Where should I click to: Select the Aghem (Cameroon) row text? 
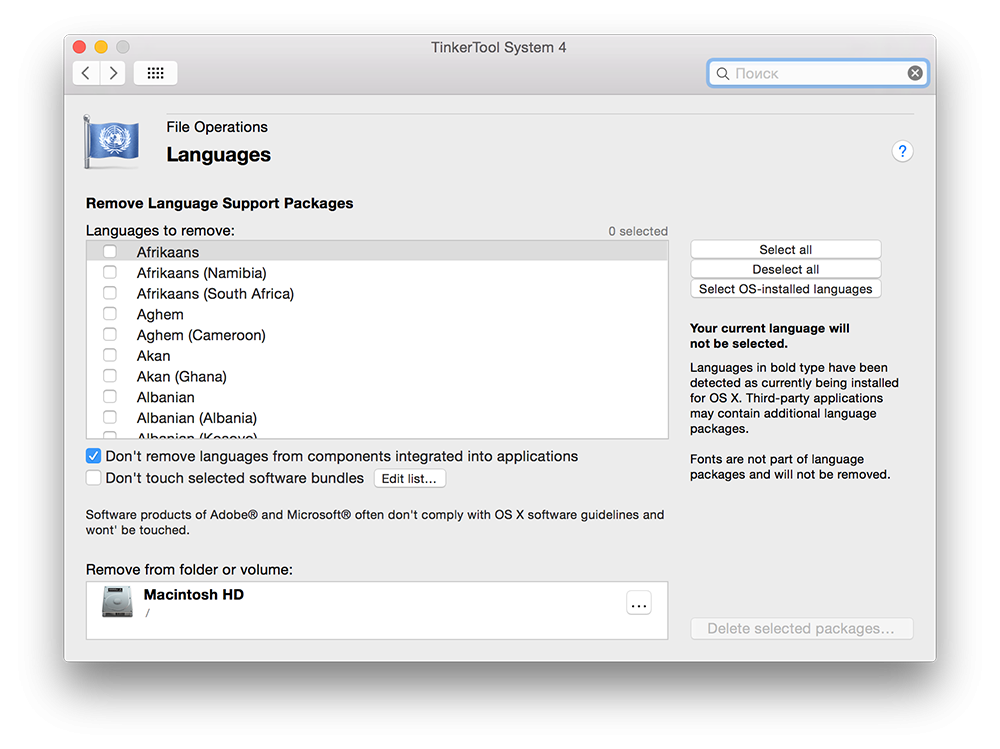click(x=201, y=336)
